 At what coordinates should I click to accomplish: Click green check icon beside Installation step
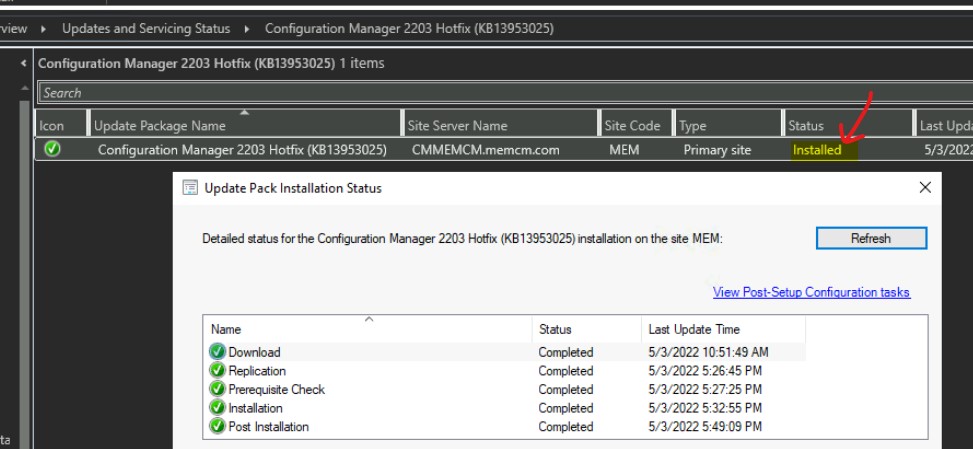217,408
